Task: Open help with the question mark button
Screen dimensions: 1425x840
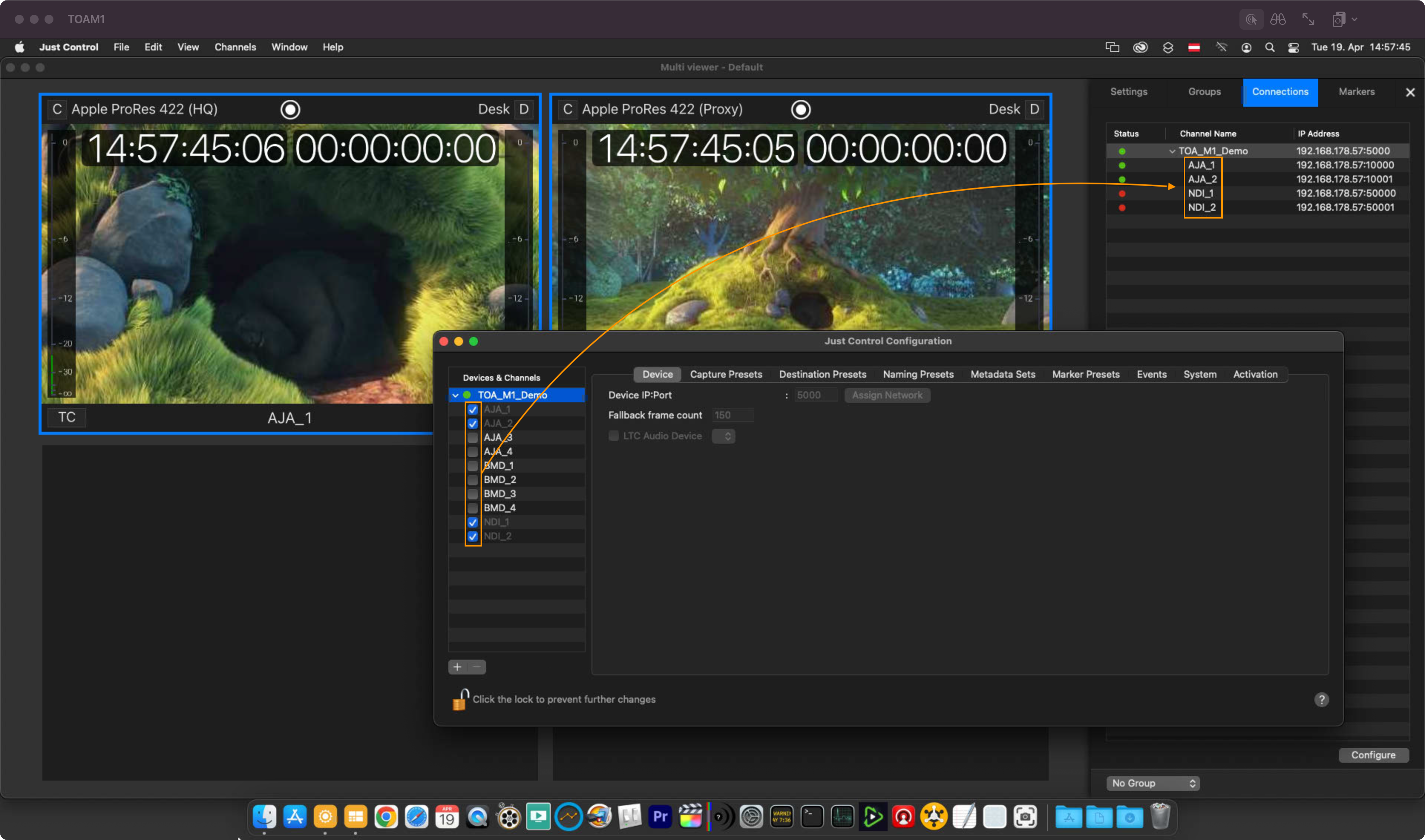Action: (1321, 700)
